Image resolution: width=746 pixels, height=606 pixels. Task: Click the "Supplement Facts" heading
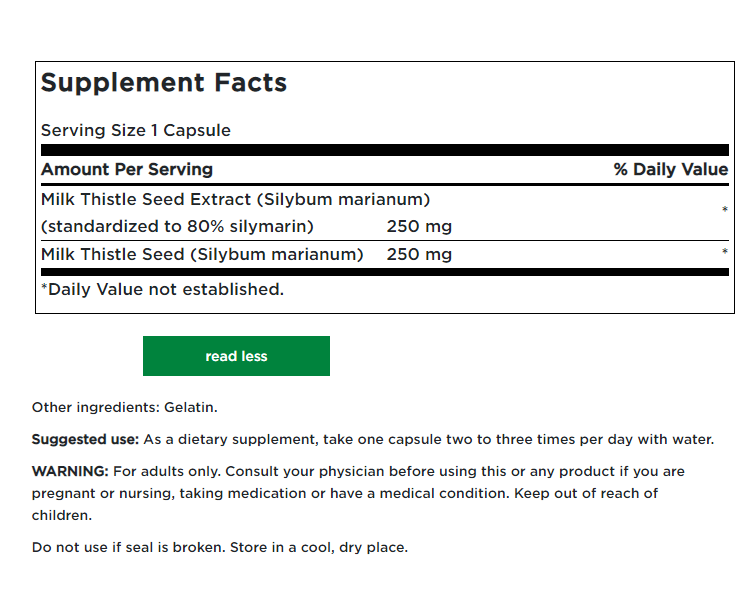click(164, 83)
